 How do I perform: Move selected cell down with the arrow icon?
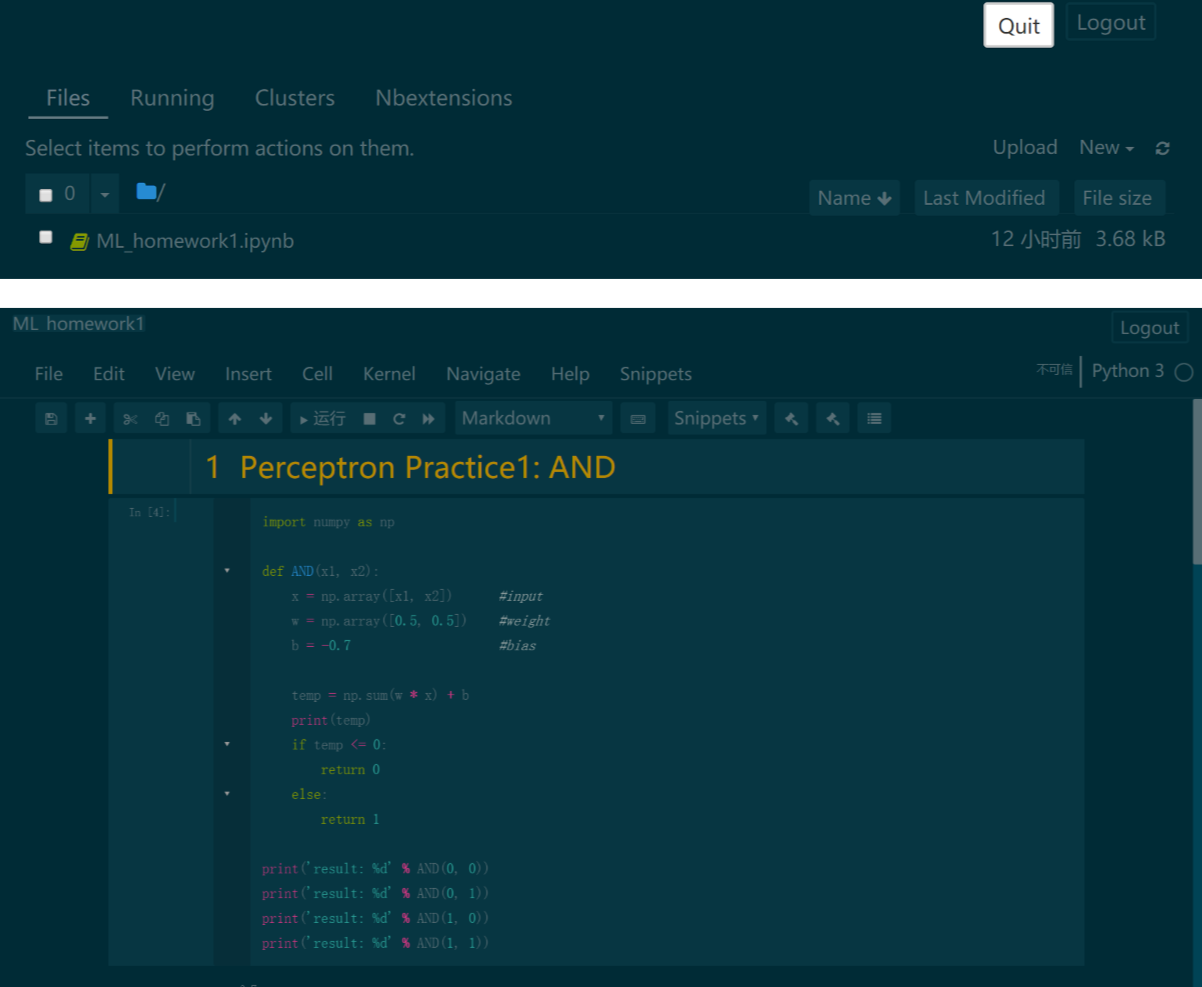click(266, 418)
